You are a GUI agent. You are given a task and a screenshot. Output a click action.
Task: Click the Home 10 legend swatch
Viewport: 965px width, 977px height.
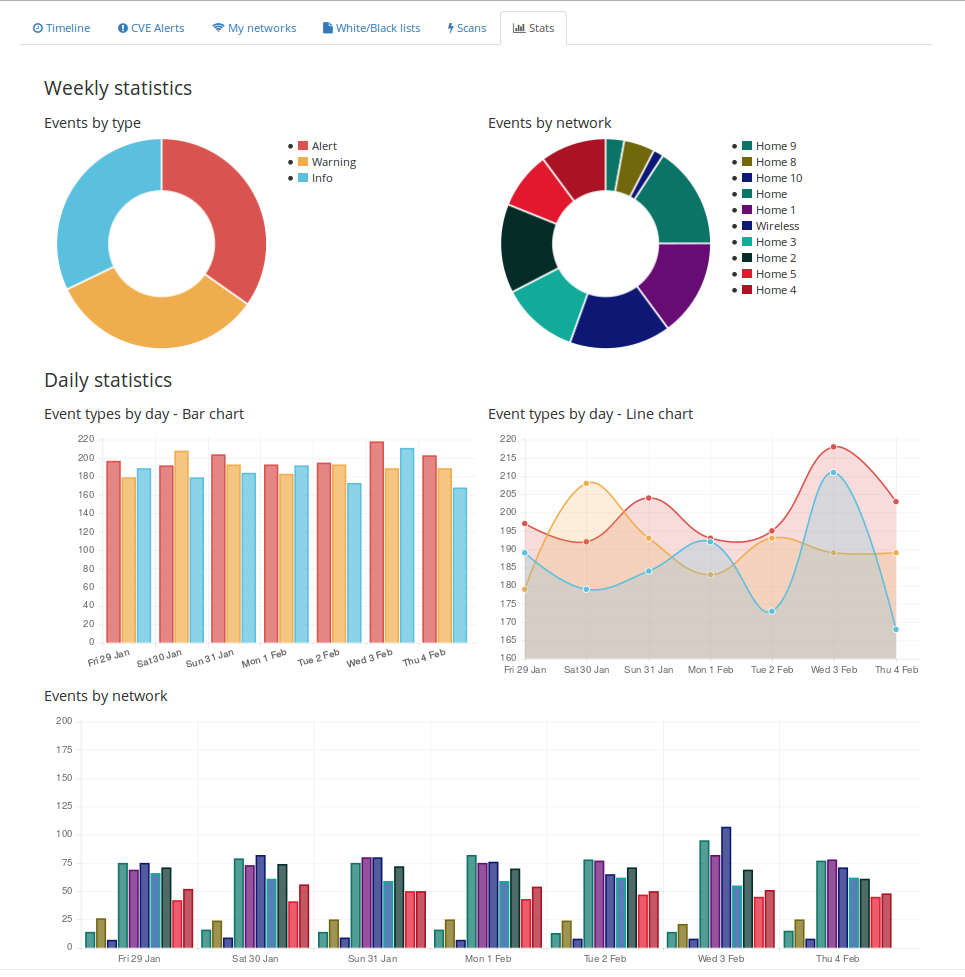[748, 178]
